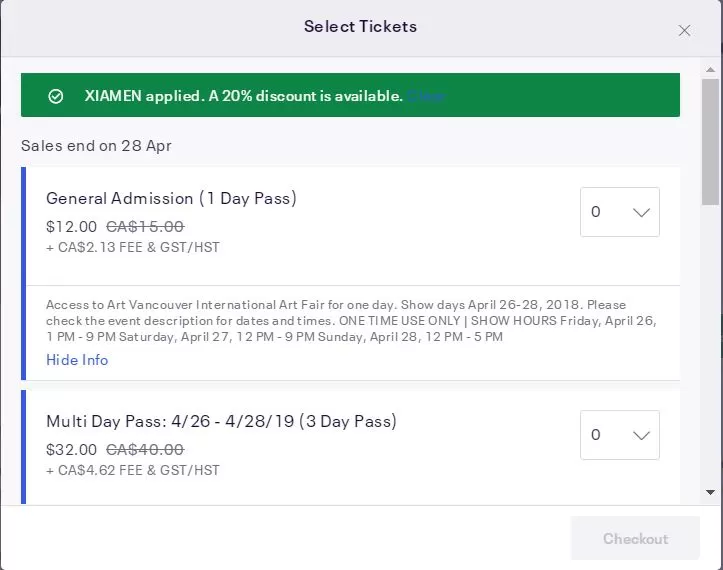Click empty scrollbar track below thumb

[711, 346]
